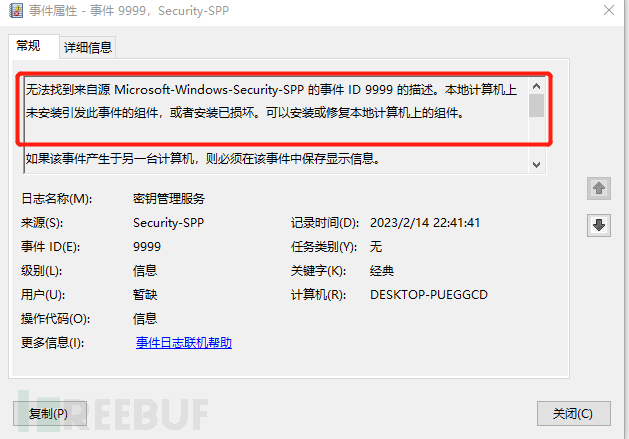This screenshot has height=439, width=629.
Task: Click description box scroll up arrow
Action: 536,86
